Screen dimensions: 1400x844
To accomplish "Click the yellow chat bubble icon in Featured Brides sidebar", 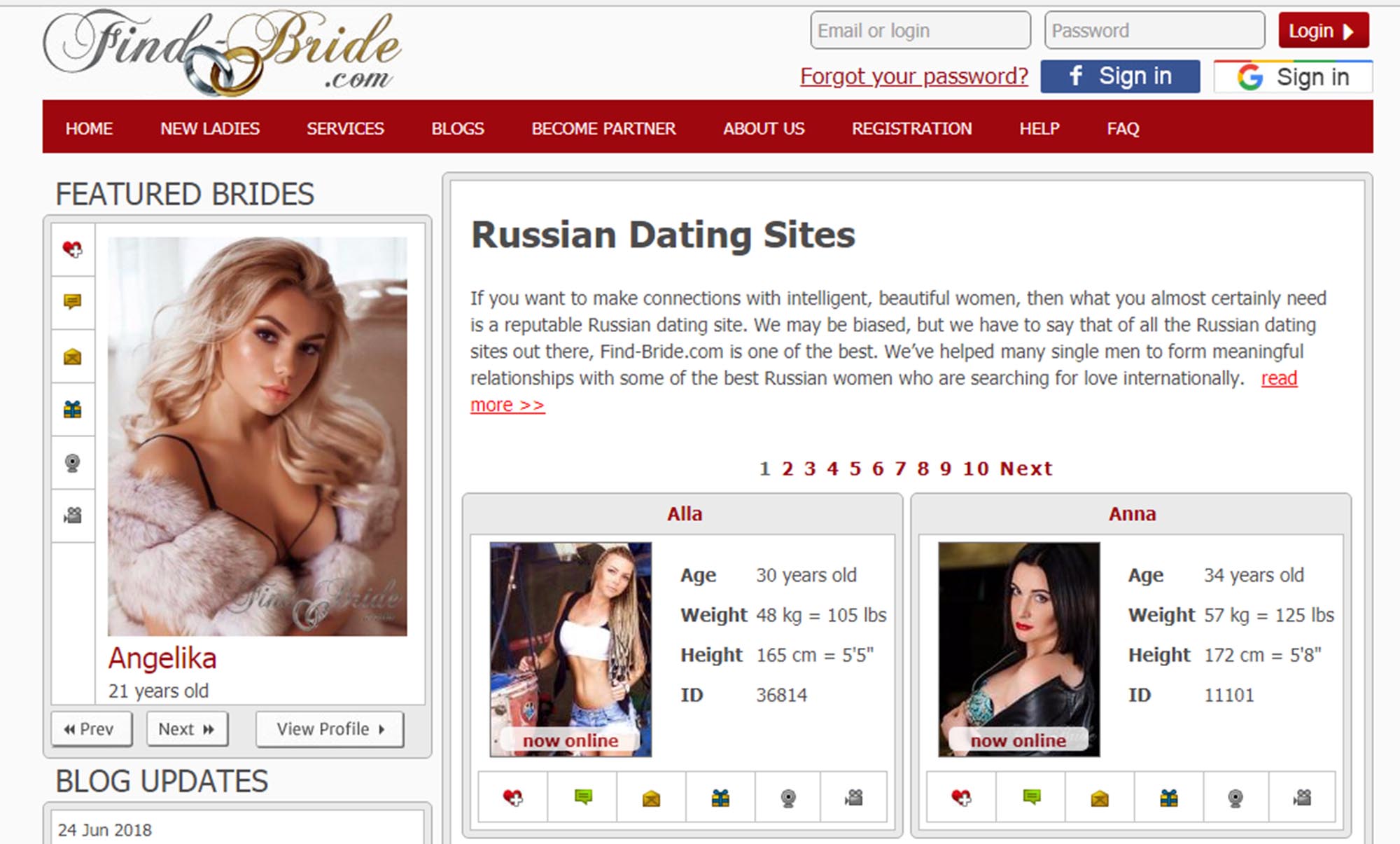I will point(73,302).
